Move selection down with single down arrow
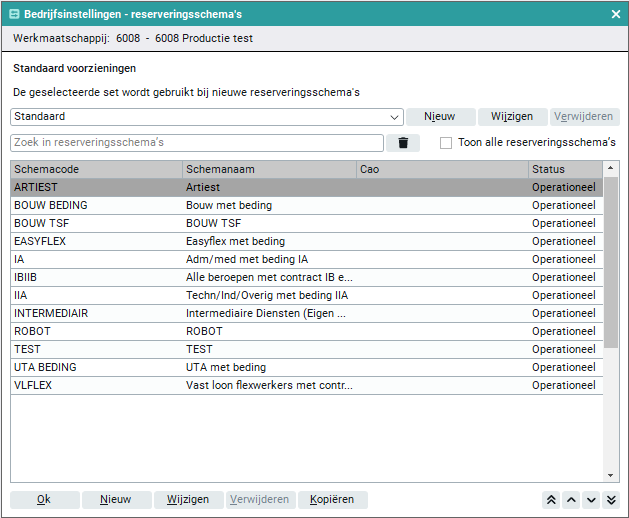 591,500
